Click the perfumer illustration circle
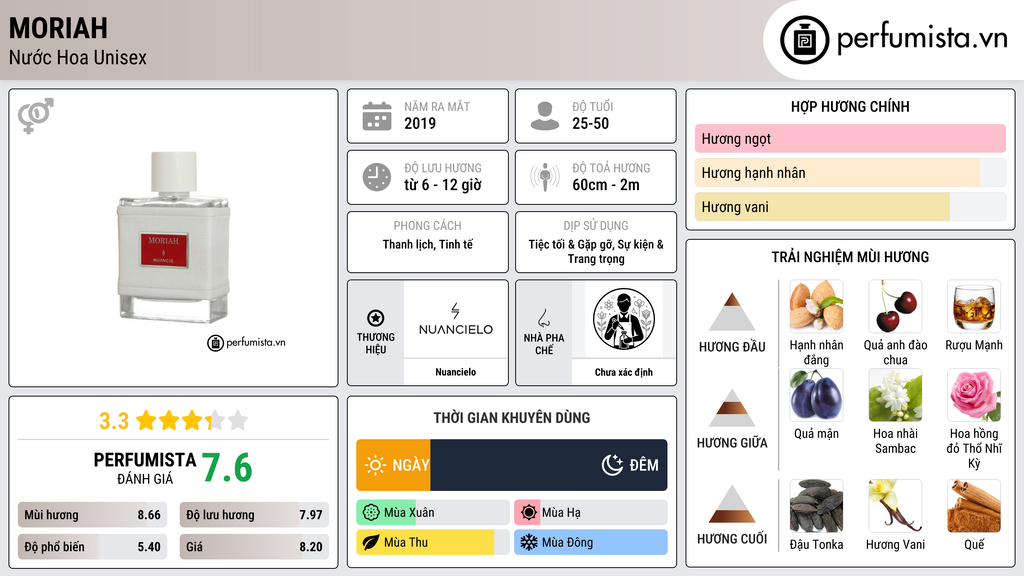Image resolution: width=1024 pixels, height=576 pixels. point(624,319)
